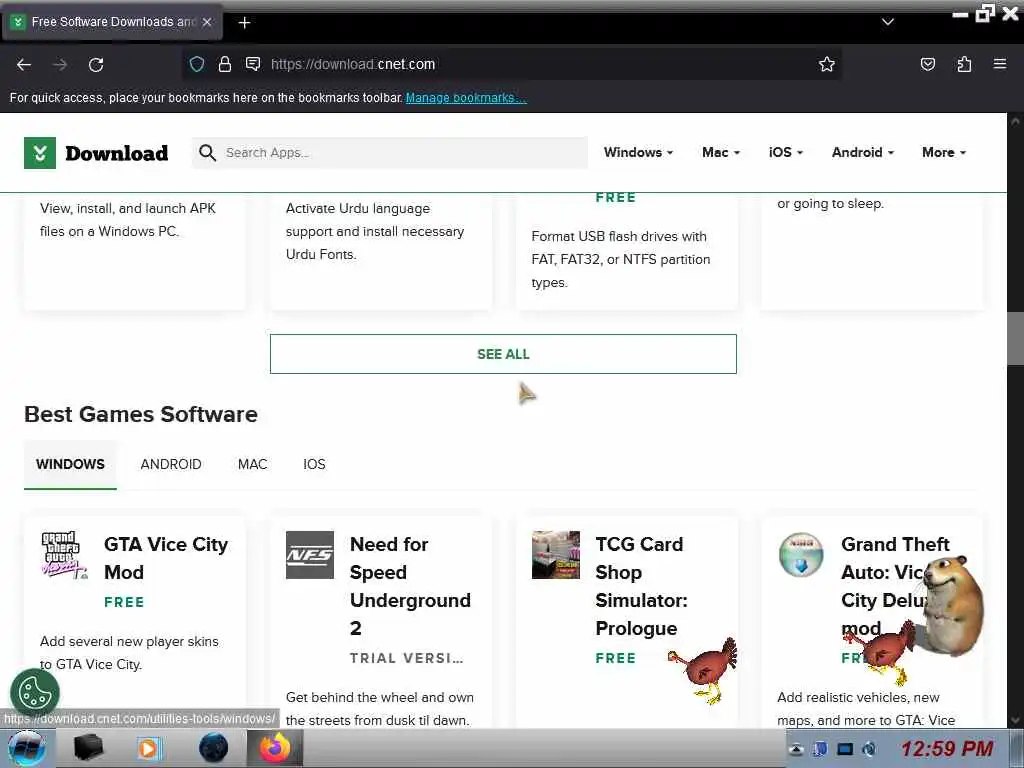Expand the iOS navigation dropdown

[786, 152]
